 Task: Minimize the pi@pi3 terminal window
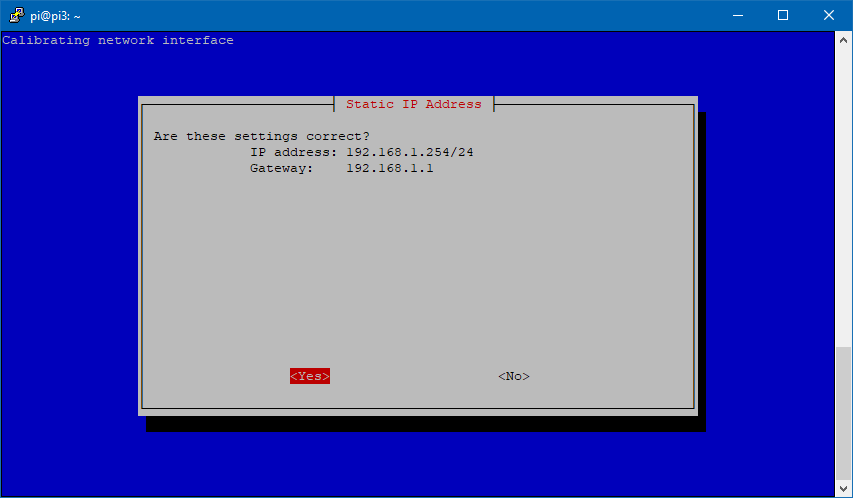click(737, 15)
